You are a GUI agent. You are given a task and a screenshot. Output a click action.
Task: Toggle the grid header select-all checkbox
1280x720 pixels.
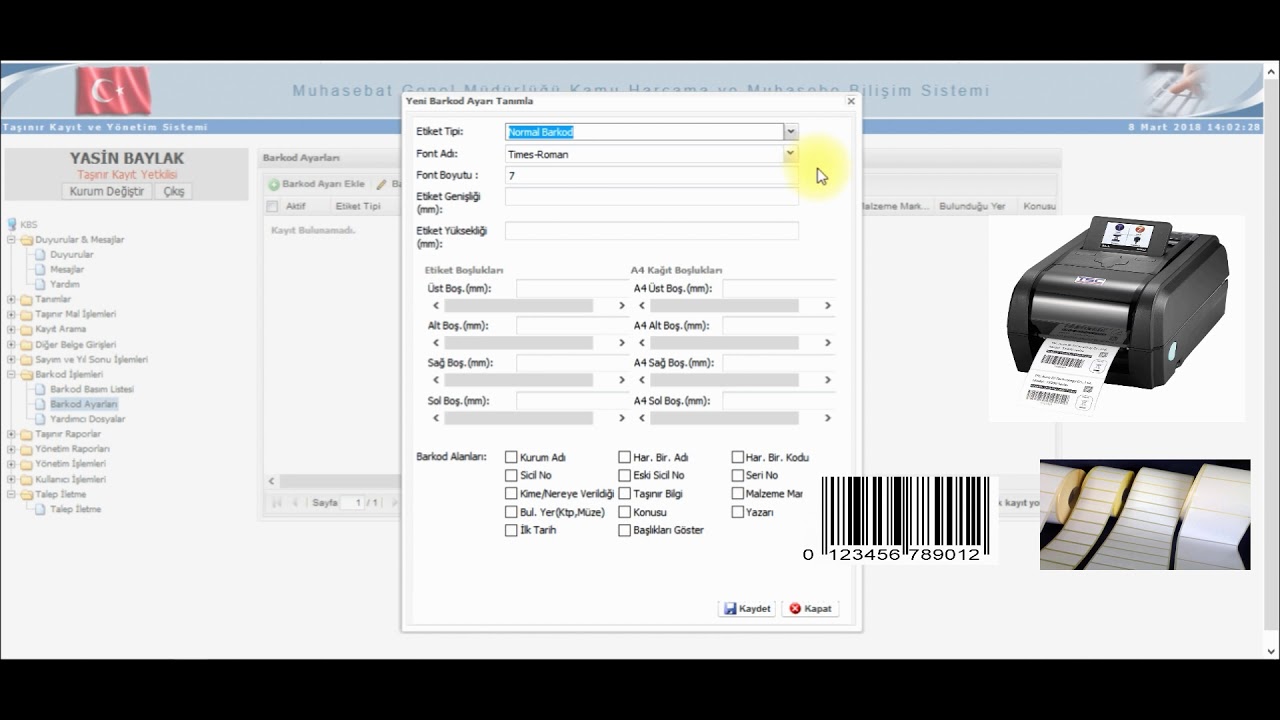(272, 206)
